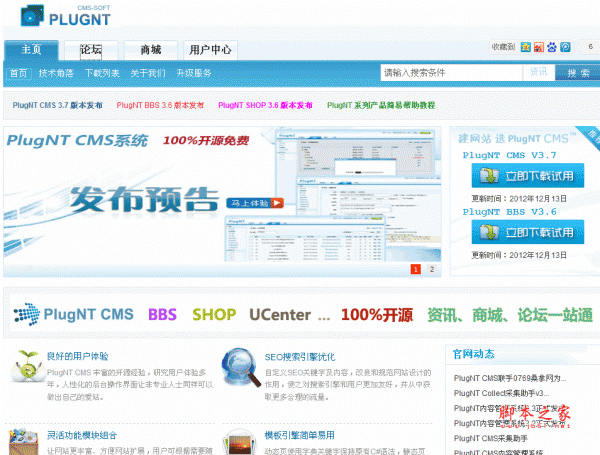Screen dimensions: 600x455
Task: Click the green download arrow on the CMS button
Action: 489,176
